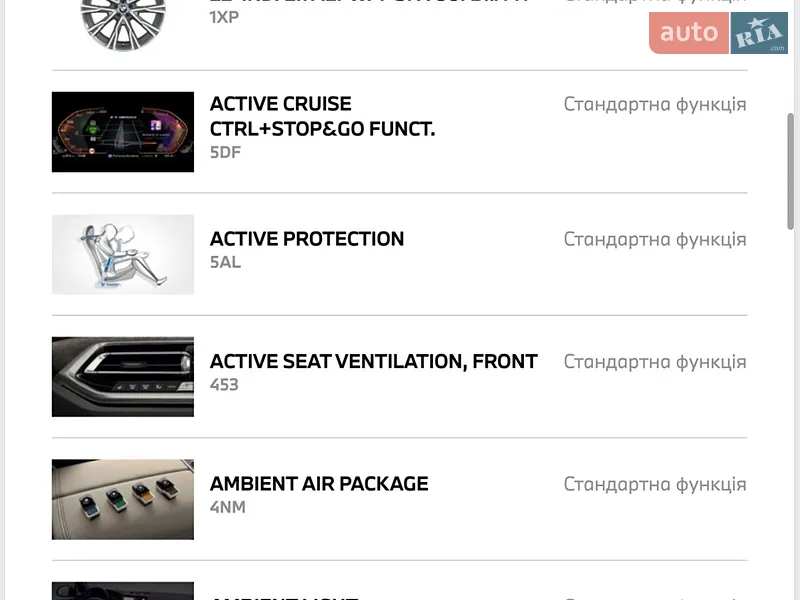
Task: Click Стандартна функція label for Ambient Air
Action: (x=655, y=484)
